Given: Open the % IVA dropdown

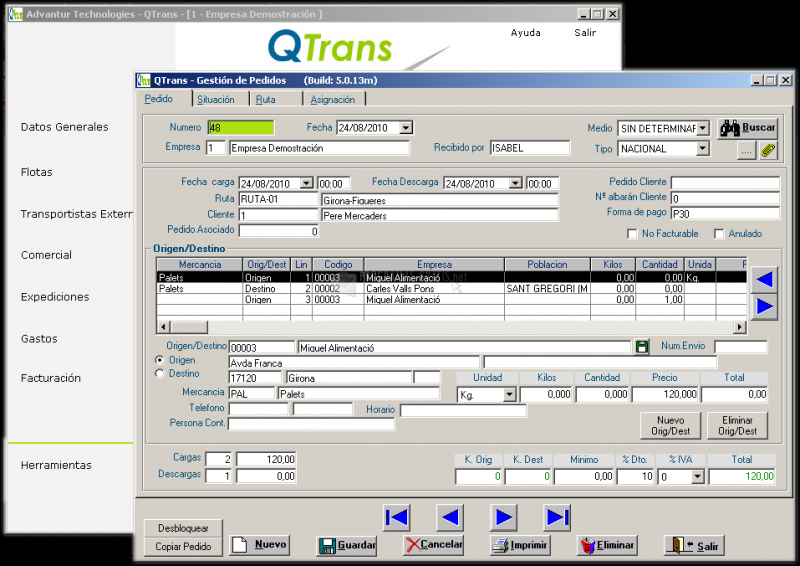Looking at the screenshot, I should (x=697, y=477).
